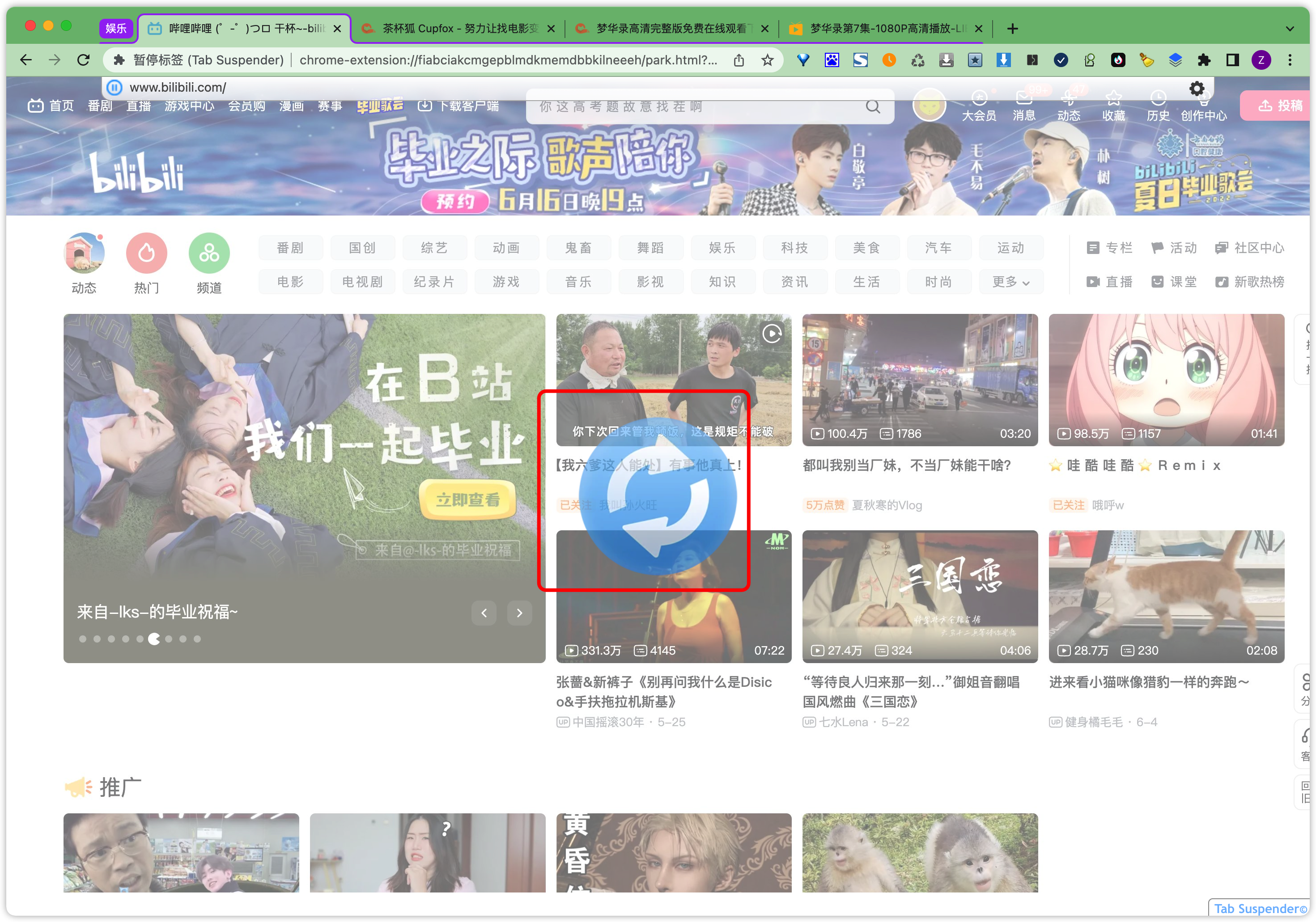Open the tab search chevron
Image resolution: width=1316 pixels, height=922 pixels.
[1290, 29]
